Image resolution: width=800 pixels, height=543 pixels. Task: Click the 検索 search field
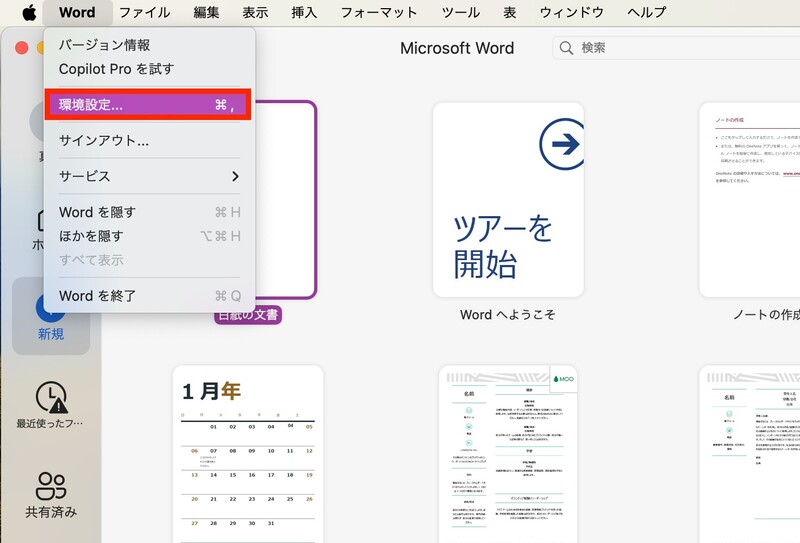676,48
